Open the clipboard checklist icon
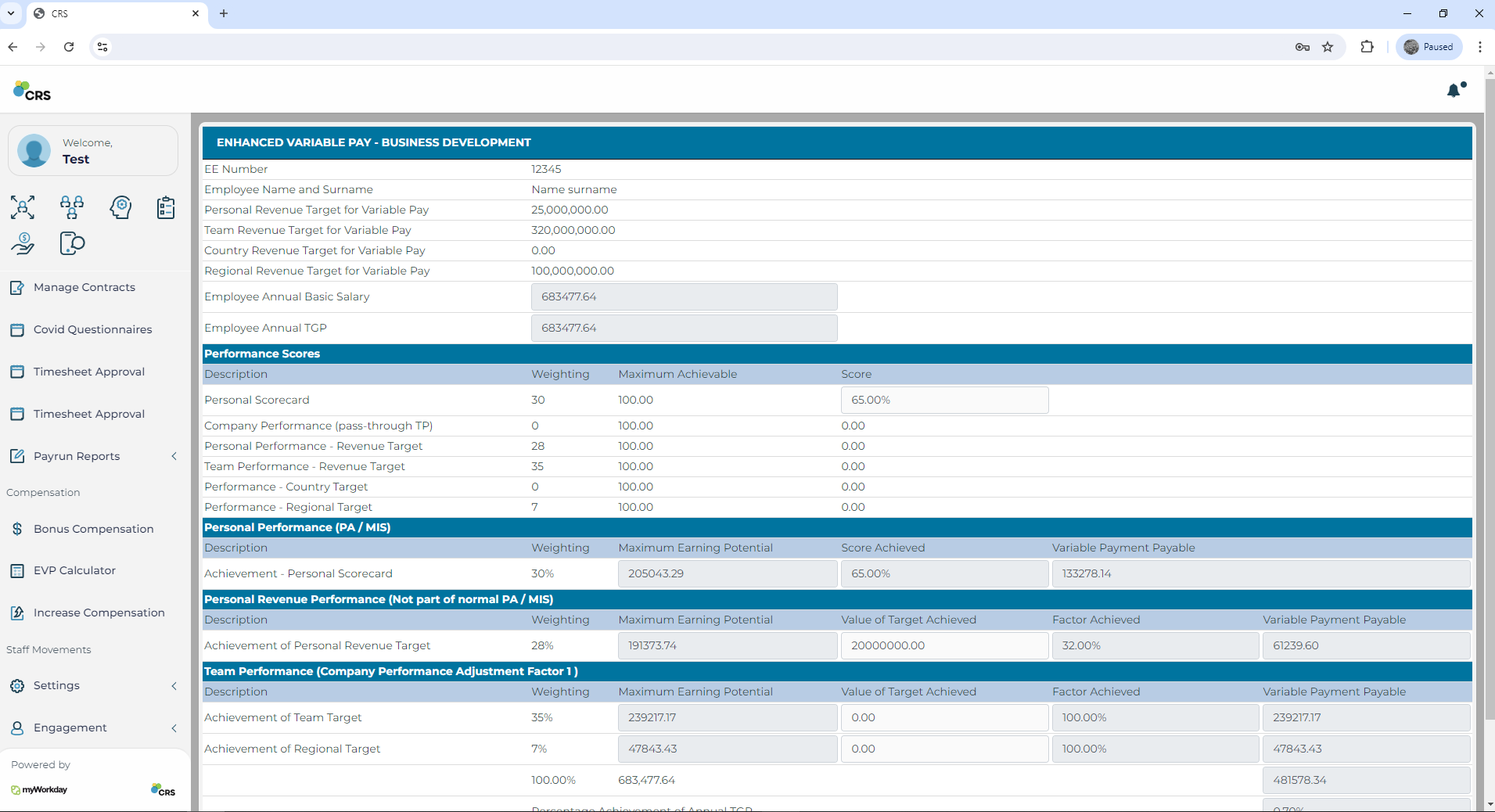 pyautogui.click(x=166, y=207)
